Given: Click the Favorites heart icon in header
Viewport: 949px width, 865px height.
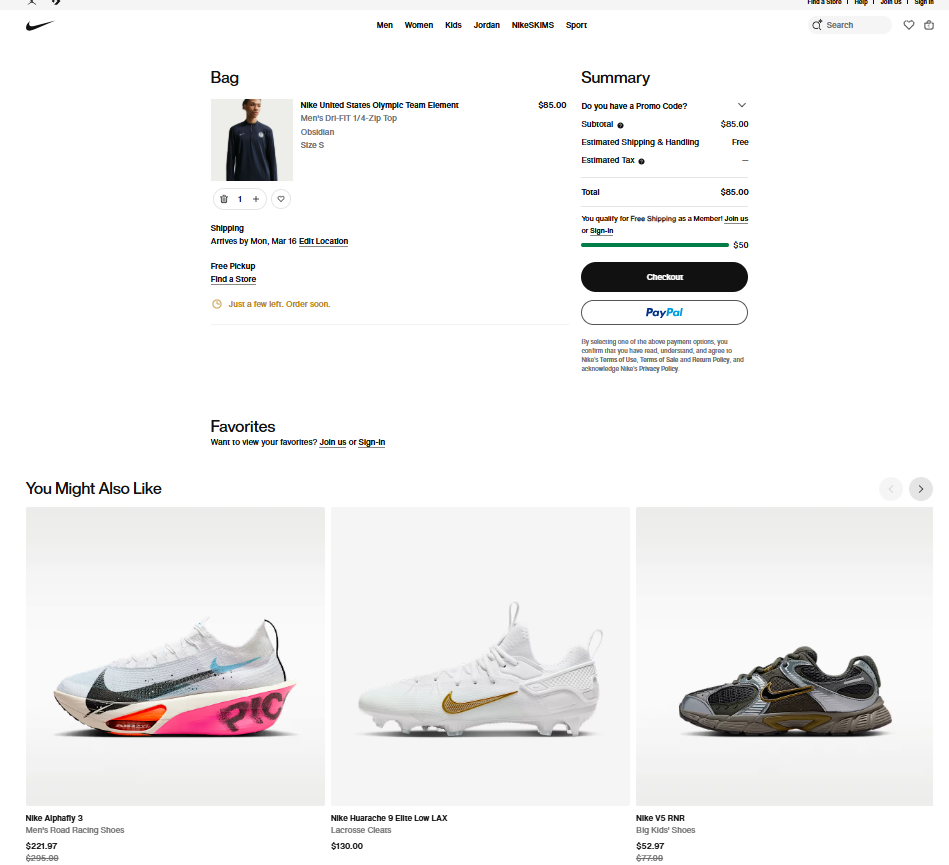Looking at the screenshot, I should click(x=909, y=25).
